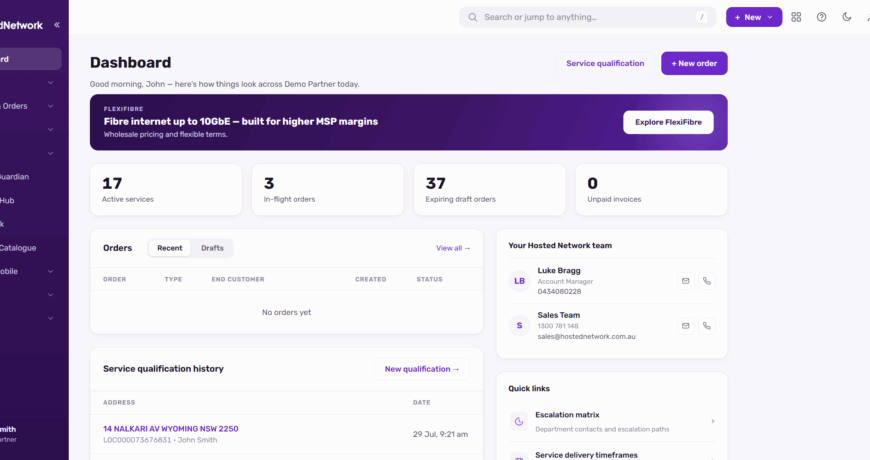This screenshot has width=870, height=460.
Task: Click the STATUS column header
Action: pyautogui.click(x=429, y=279)
